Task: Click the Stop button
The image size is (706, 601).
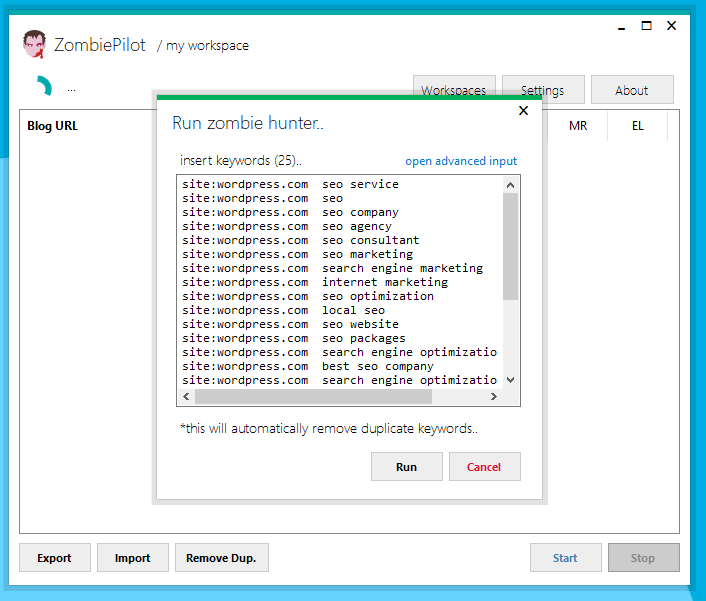Action: point(643,558)
